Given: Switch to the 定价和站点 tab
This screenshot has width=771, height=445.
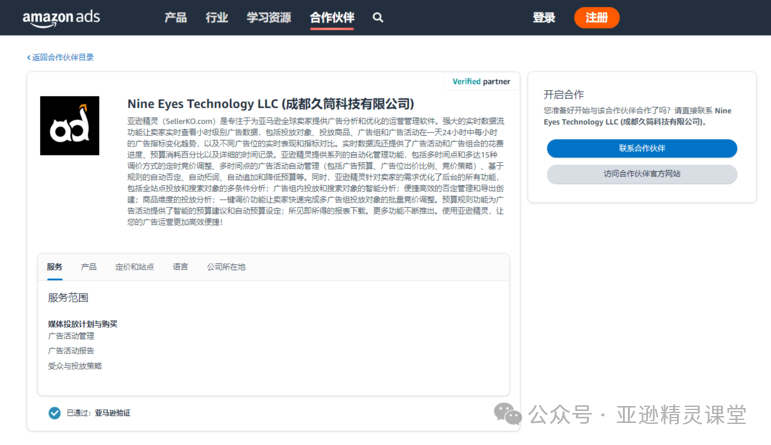Looking at the screenshot, I should [135, 267].
